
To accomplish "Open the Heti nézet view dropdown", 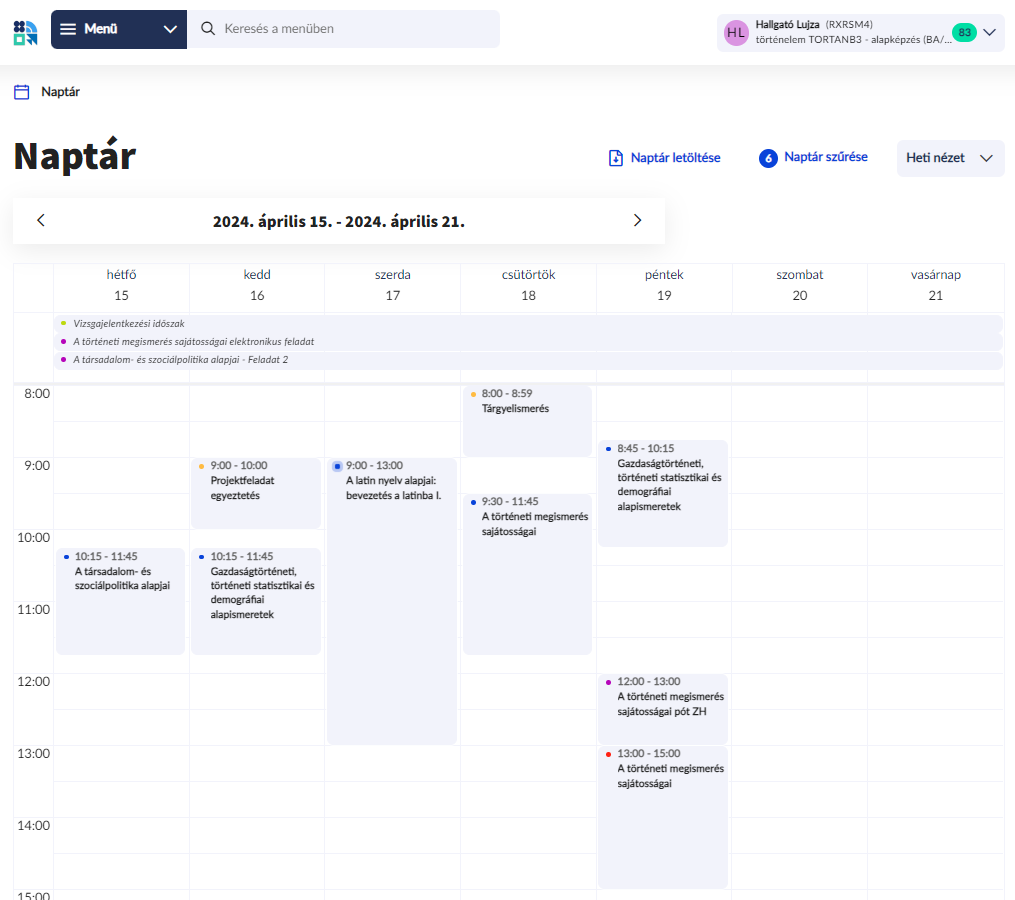I will pos(950,158).
